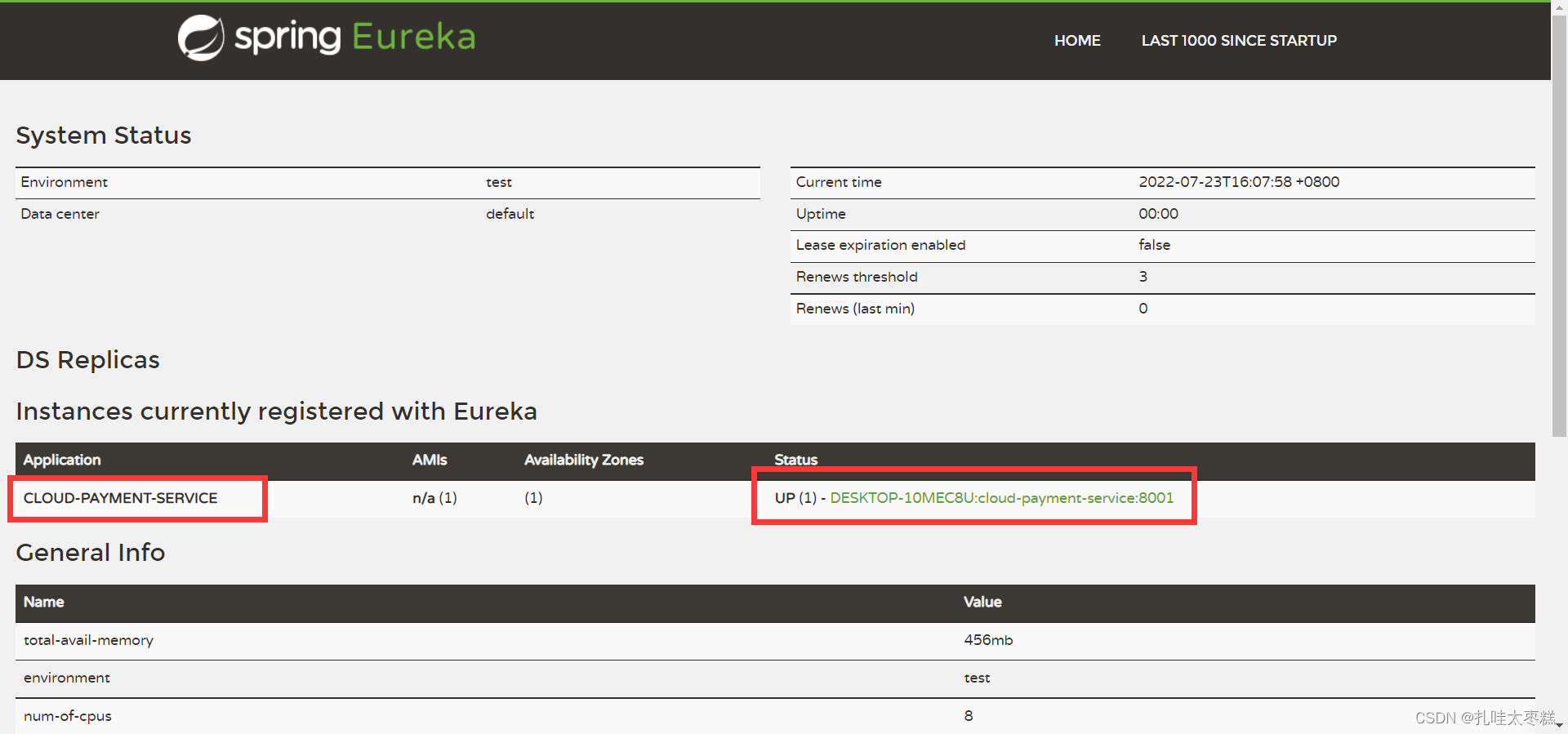The height and width of the screenshot is (734, 1568).
Task: Click the General Info heading
Action: click(91, 553)
